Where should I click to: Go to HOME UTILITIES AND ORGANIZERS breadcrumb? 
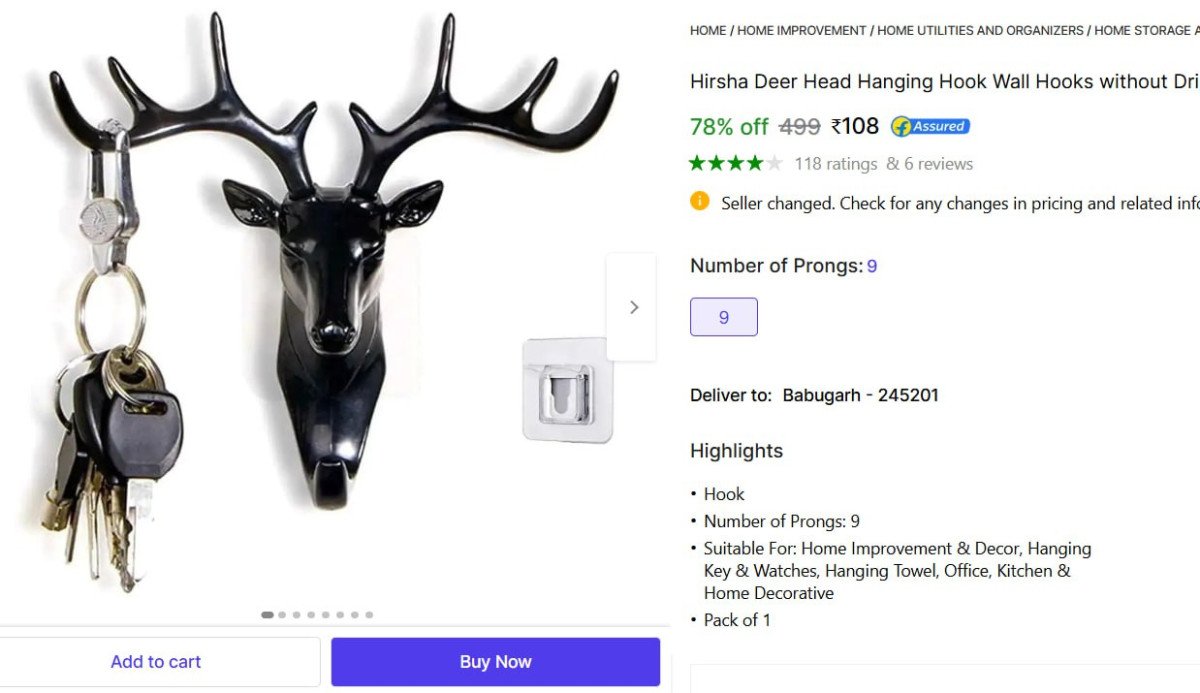(980, 31)
